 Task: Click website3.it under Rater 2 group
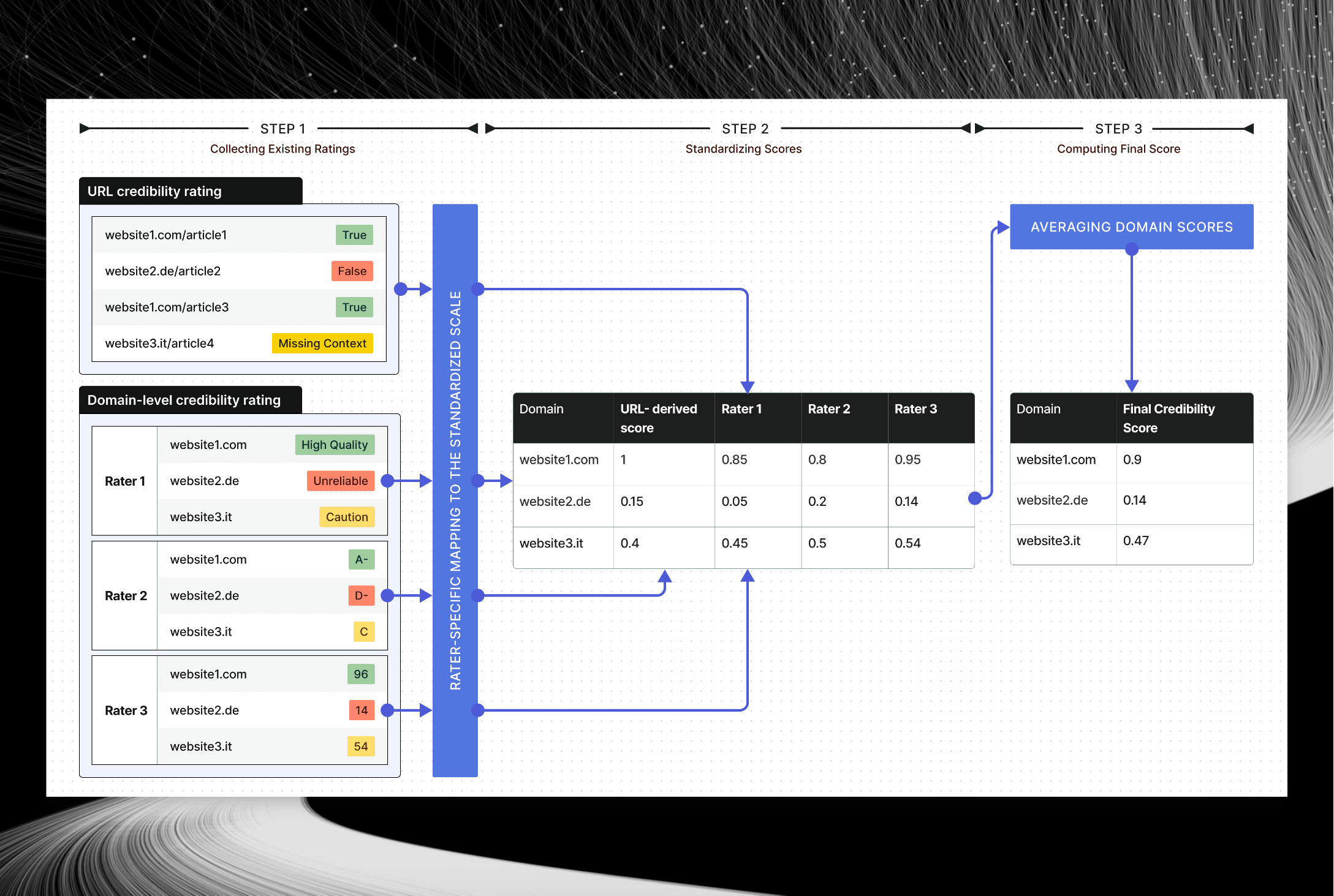pyautogui.click(x=201, y=631)
